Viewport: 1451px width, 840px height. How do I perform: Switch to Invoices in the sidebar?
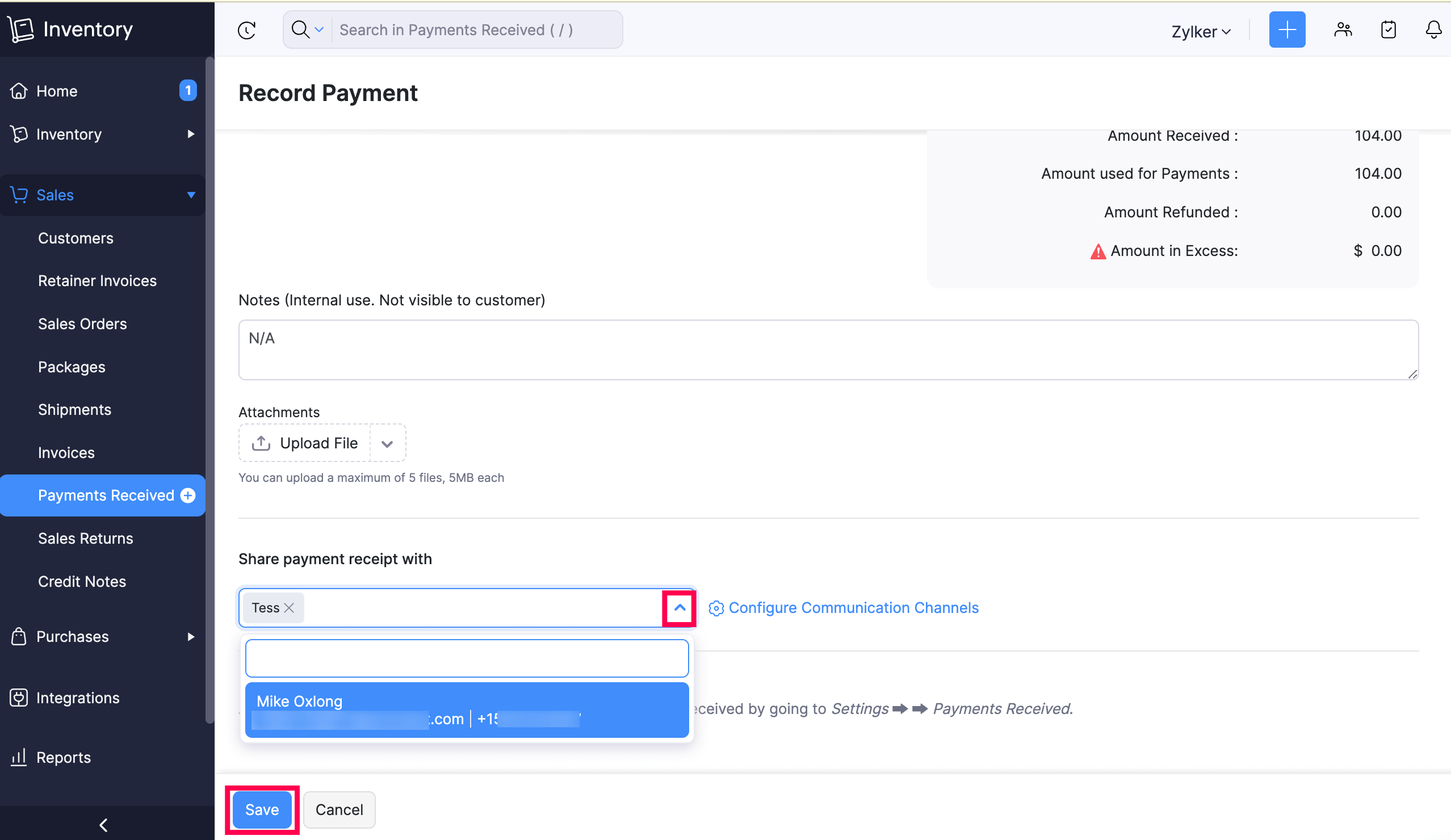pyautogui.click(x=66, y=452)
